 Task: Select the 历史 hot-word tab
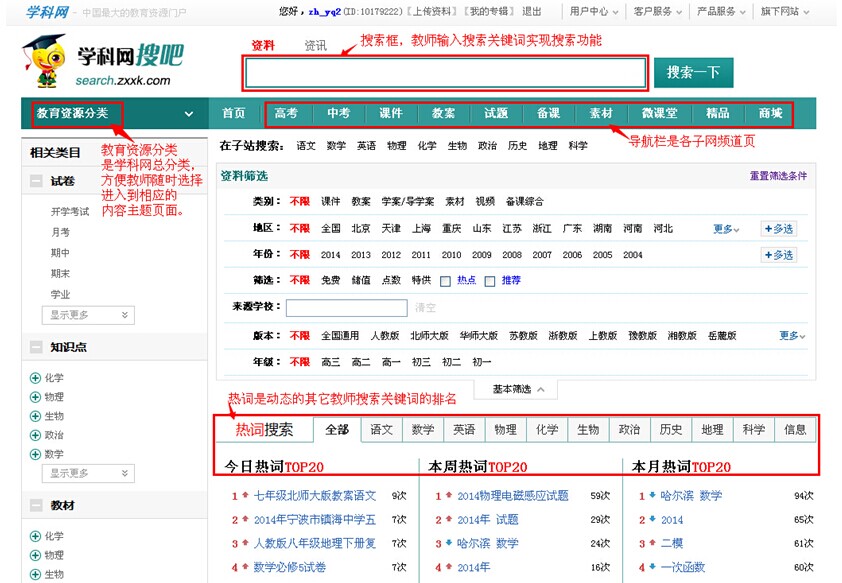pos(671,430)
